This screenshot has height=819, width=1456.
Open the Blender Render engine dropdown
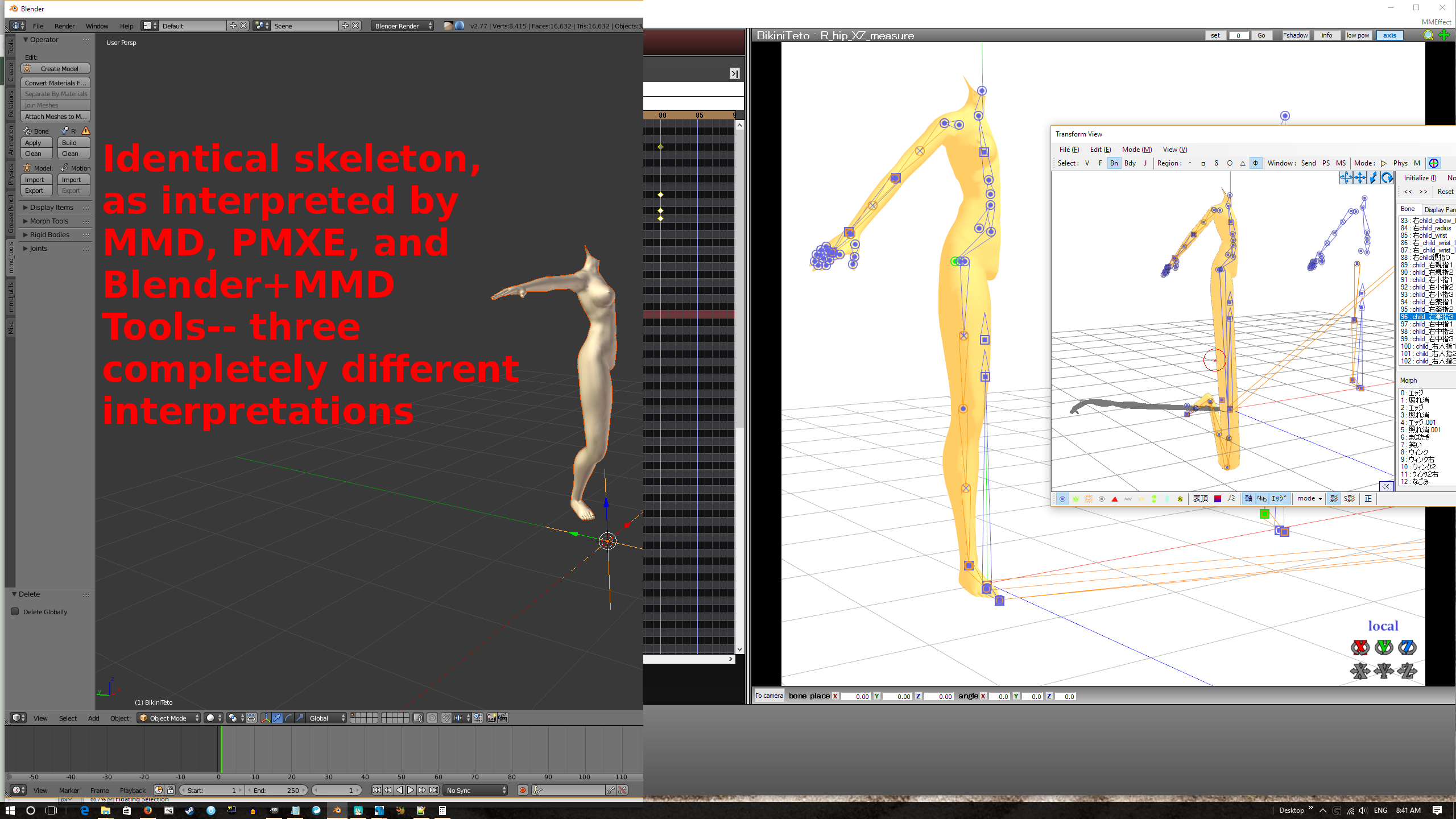[x=403, y=26]
